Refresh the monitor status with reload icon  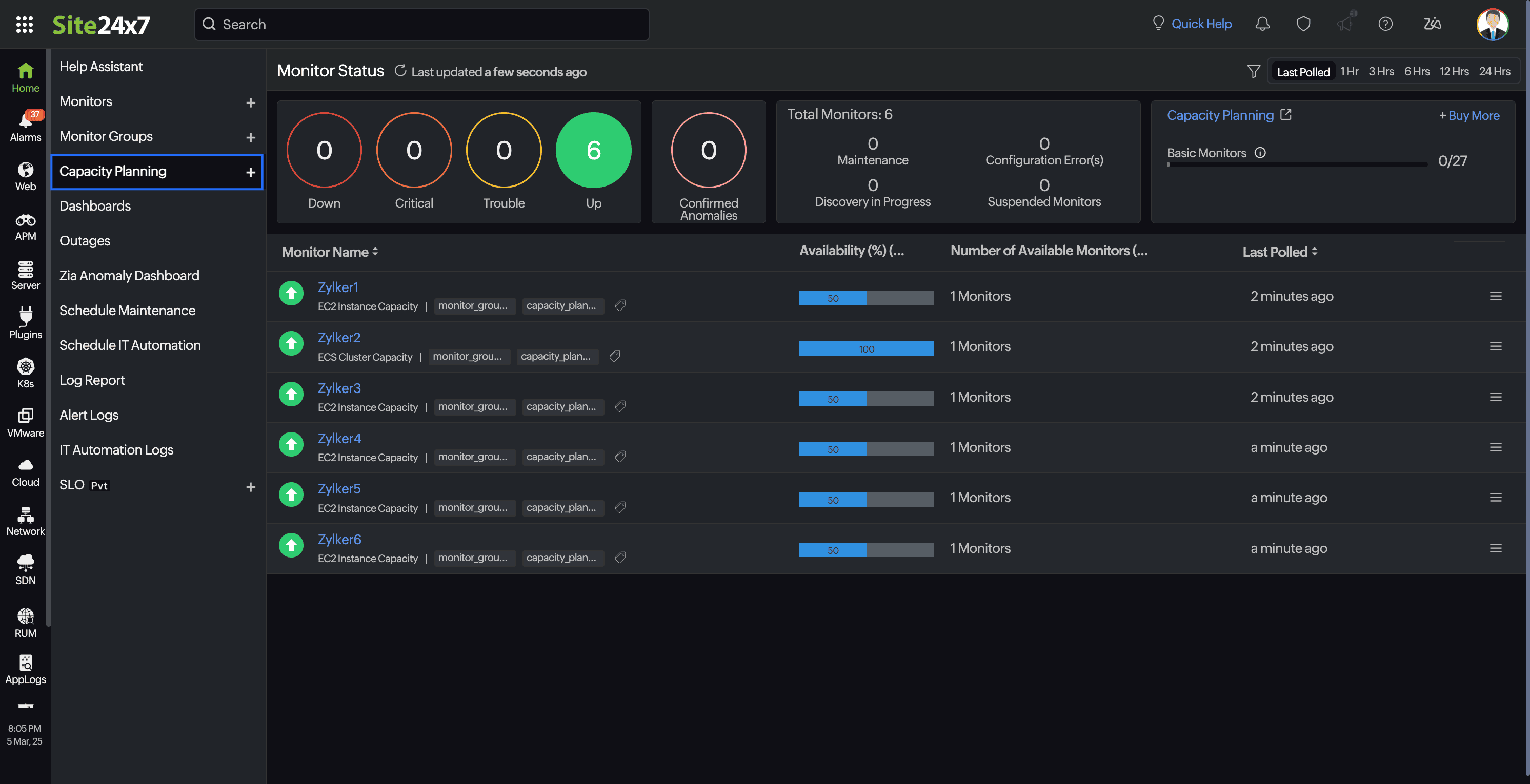tap(400, 71)
